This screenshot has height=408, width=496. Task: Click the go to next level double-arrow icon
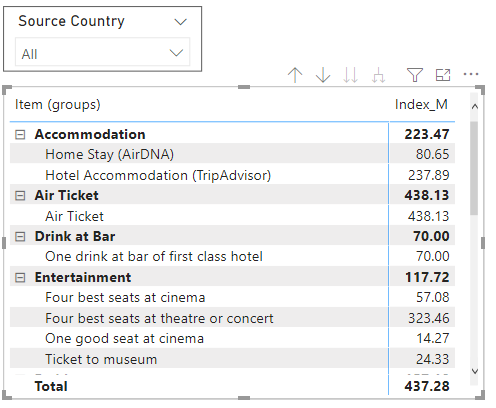tap(350, 75)
